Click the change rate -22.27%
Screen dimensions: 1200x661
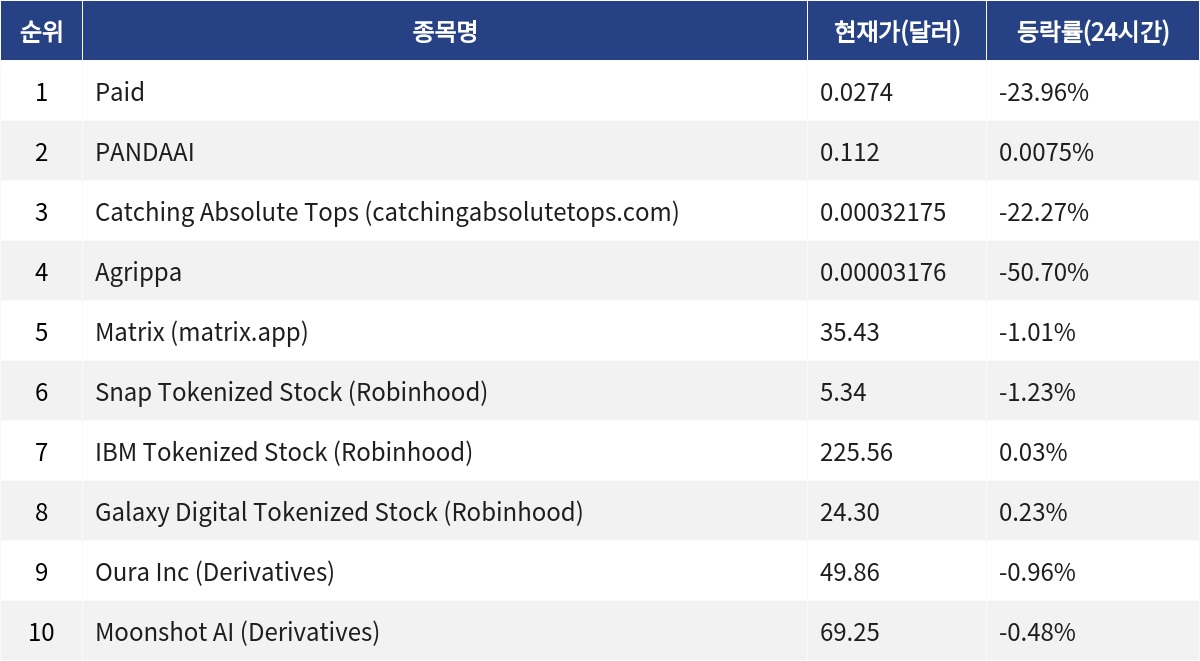pyautogui.click(x=1044, y=213)
